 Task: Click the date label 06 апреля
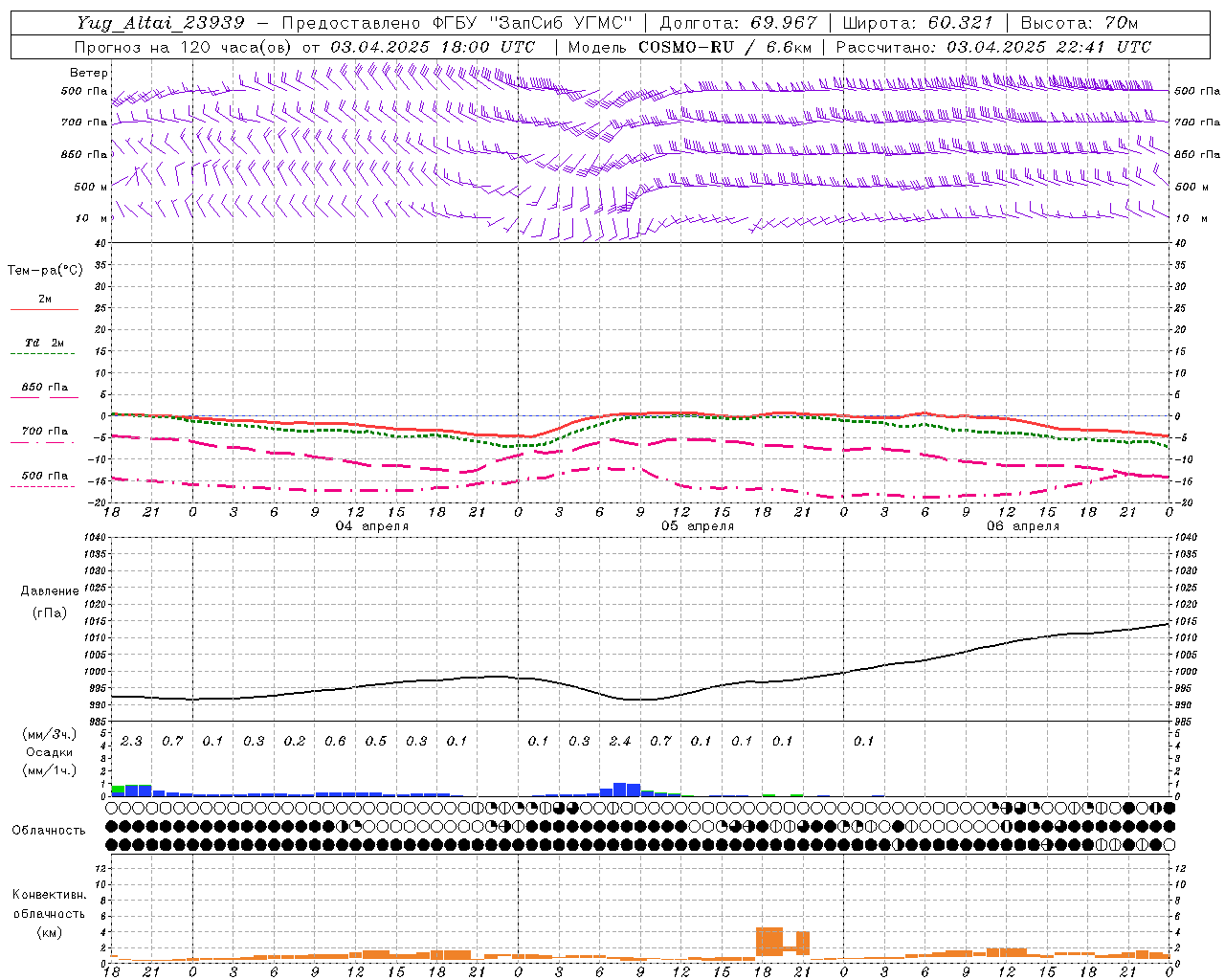pyautogui.click(x=1023, y=526)
